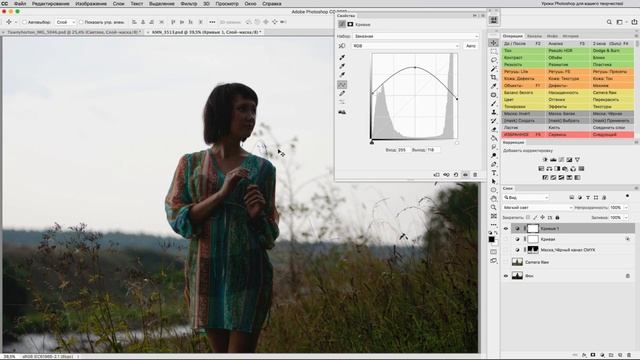Screen dimensions: 640x360
Task: Select the Eyedropper tool in the toolbar
Action: pos(493,86)
